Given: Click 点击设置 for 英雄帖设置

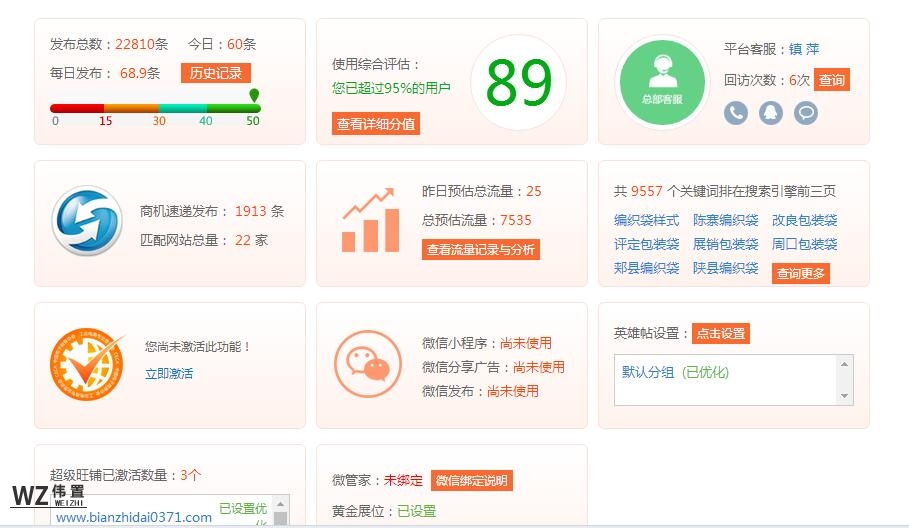Looking at the screenshot, I should [x=721, y=333].
